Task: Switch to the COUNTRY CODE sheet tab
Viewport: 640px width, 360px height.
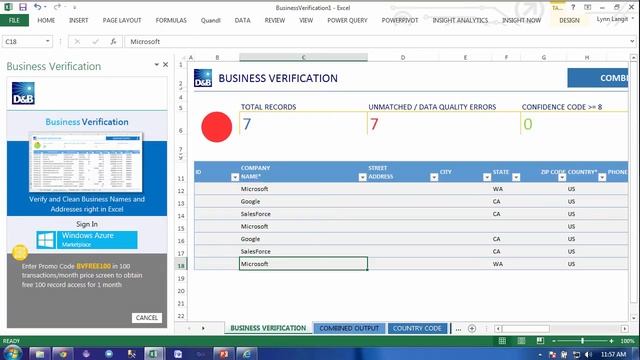Action: tap(417, 328)
